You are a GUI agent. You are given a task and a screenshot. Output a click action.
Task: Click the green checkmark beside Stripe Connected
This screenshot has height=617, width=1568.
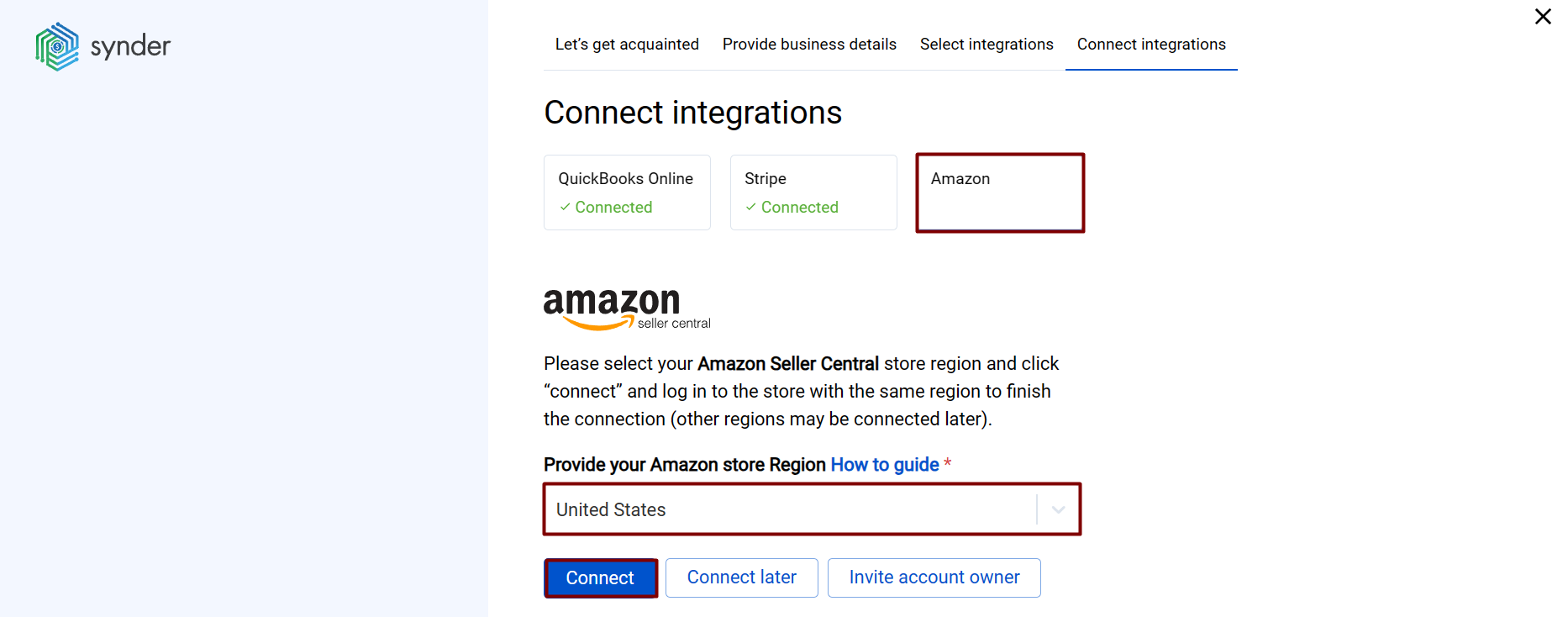pyautogui.click(x=752, y=207)
